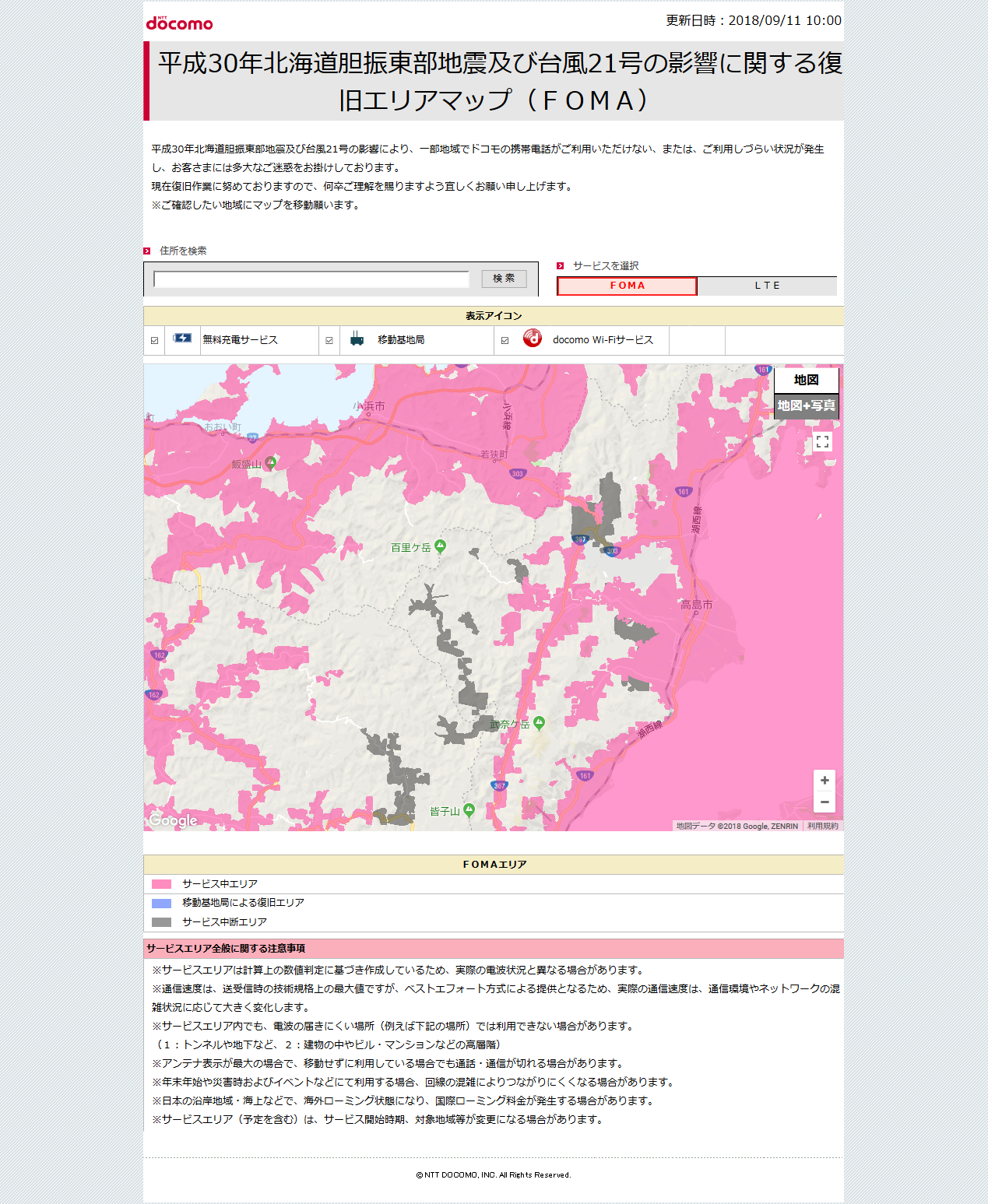The width and height of the screenshot is (988, 1204).
Task: Click the docomo Wi-Fiサービス label
Action: [x=603, y=339]
